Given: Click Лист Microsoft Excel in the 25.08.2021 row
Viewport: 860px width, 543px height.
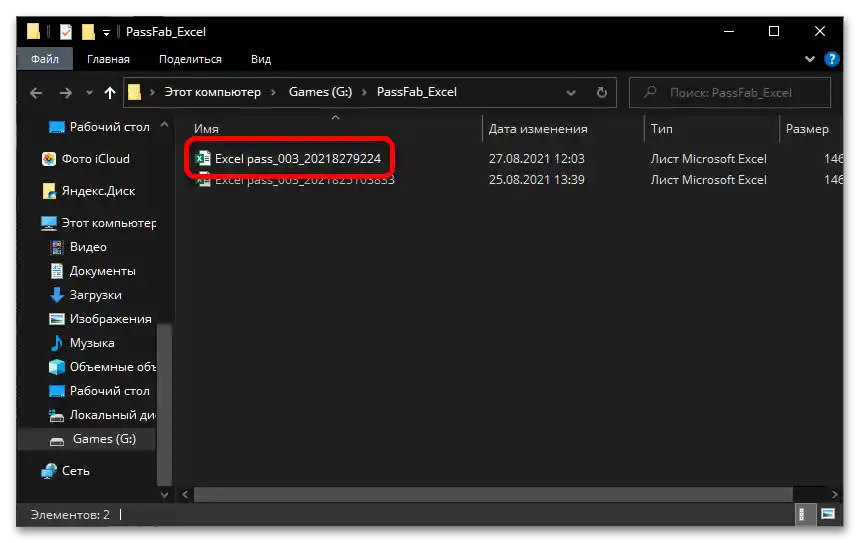Looking at the screenshot, I should pos(708,179).
